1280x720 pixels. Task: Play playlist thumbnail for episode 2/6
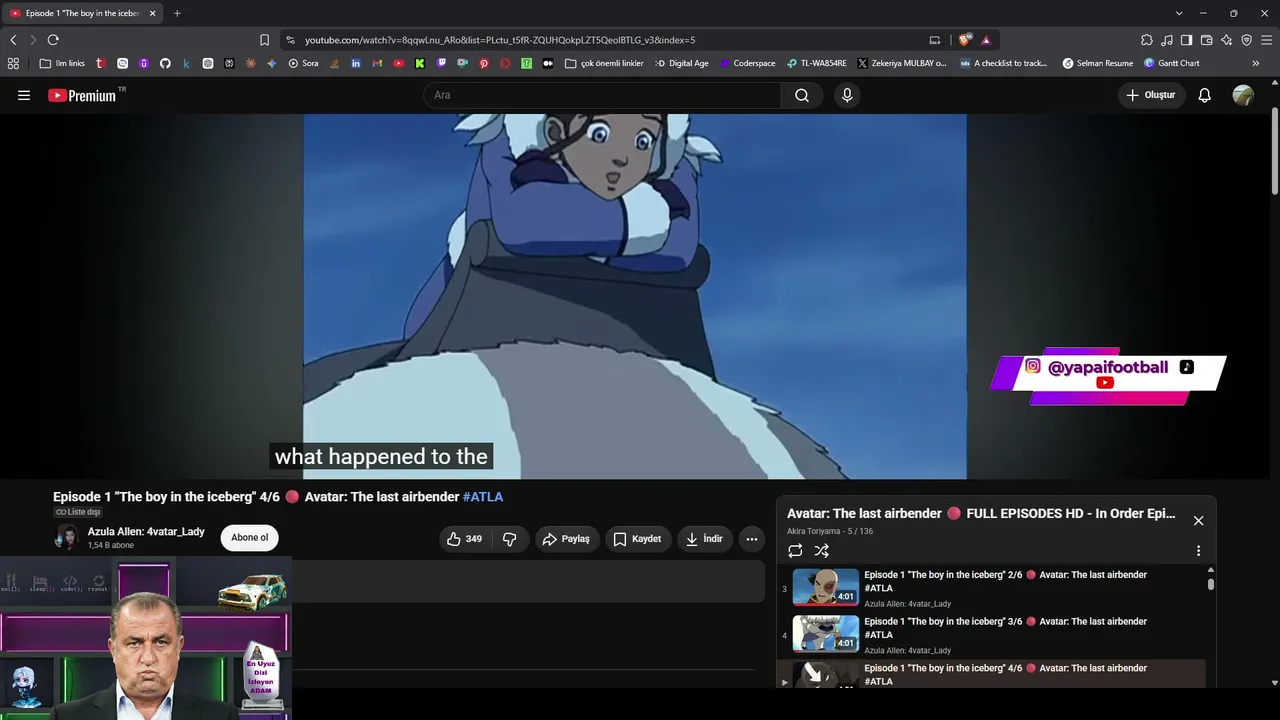[826, 587]
